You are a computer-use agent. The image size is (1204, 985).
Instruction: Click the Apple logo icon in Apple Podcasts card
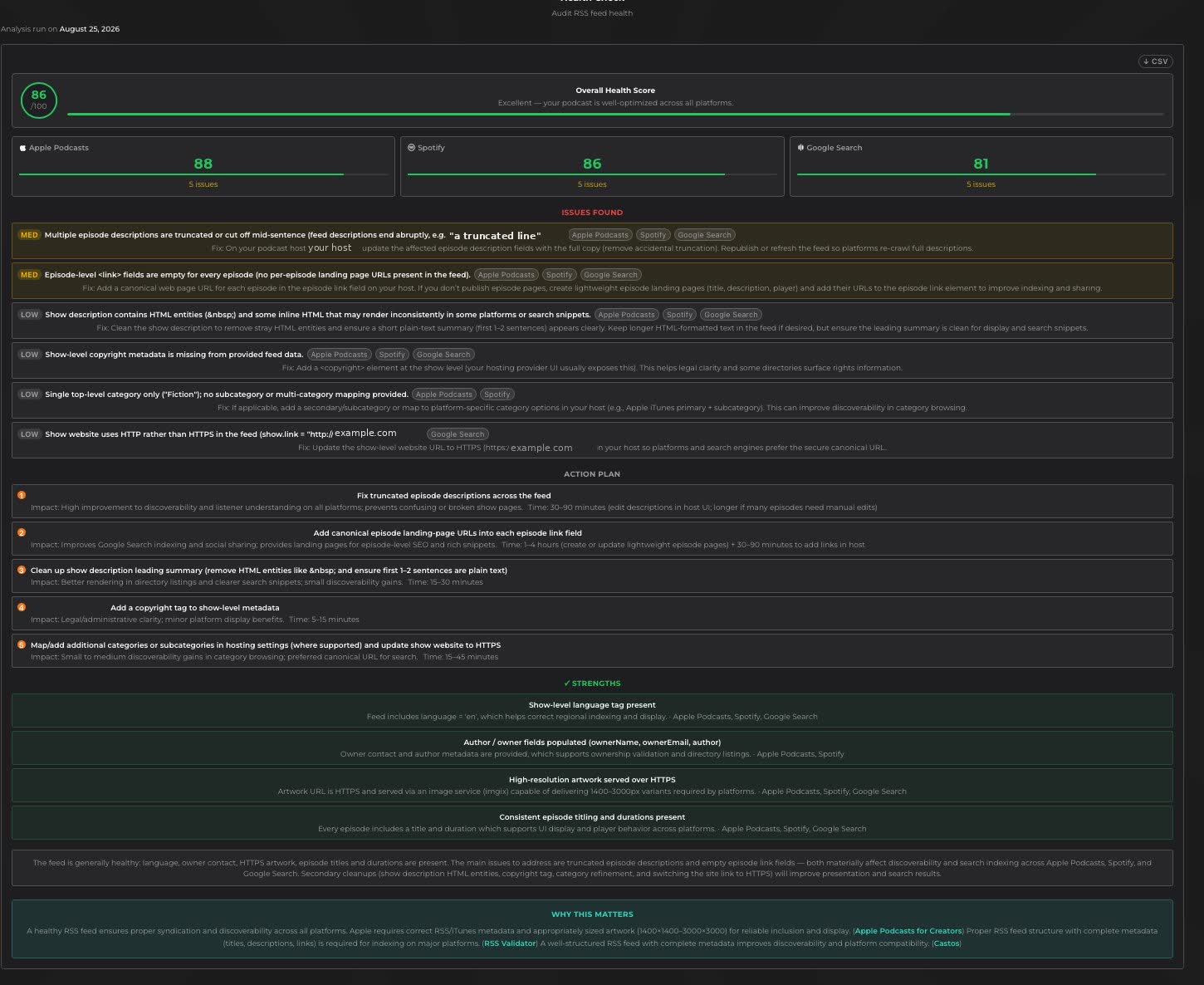tap(23, 148)
